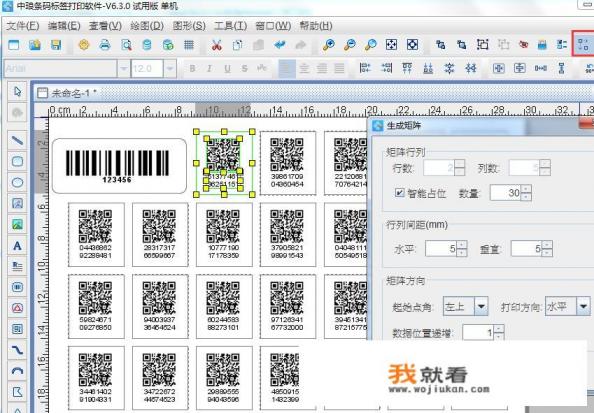Open print preview magnifier-page icon
This screenshot has width=594, height=413.
tap(126, 45)
